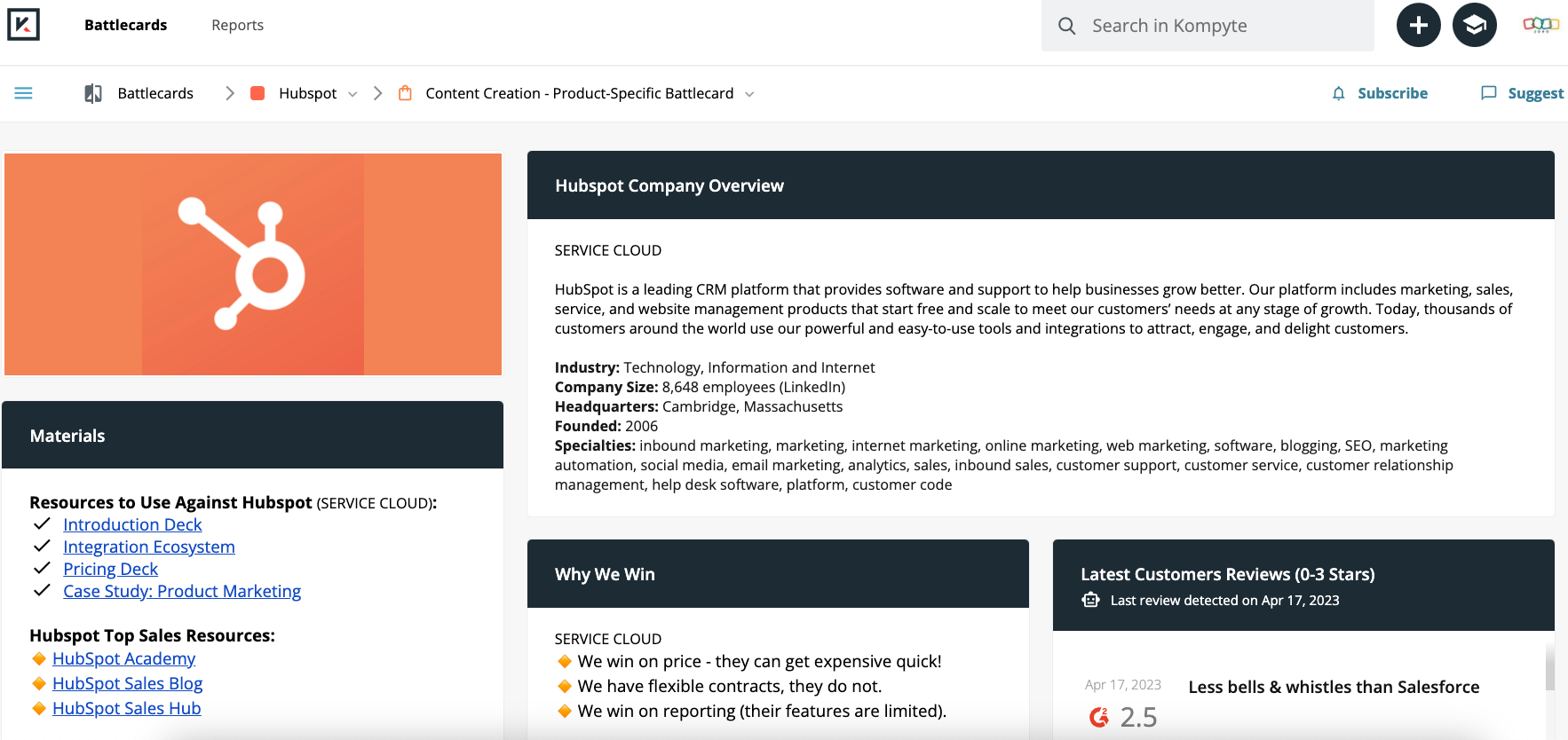Click 'We win on price' bullet text
The height and width of the screenshot is (740, 1568).
(759, 661)
